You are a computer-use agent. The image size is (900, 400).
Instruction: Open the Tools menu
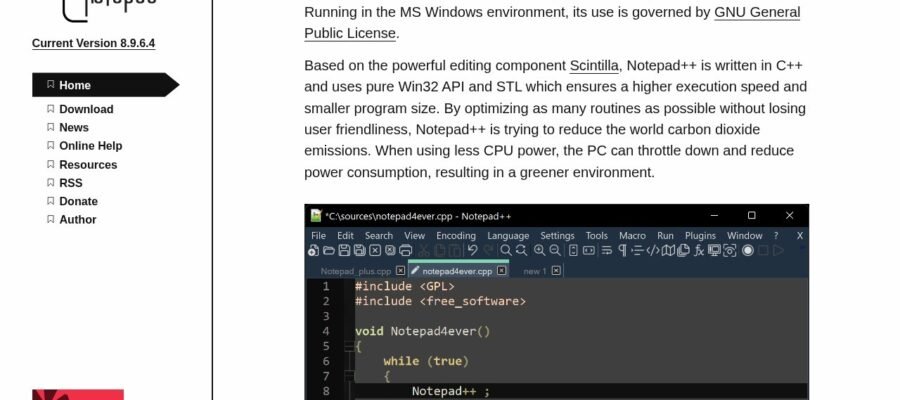click(x=596, y=235)
